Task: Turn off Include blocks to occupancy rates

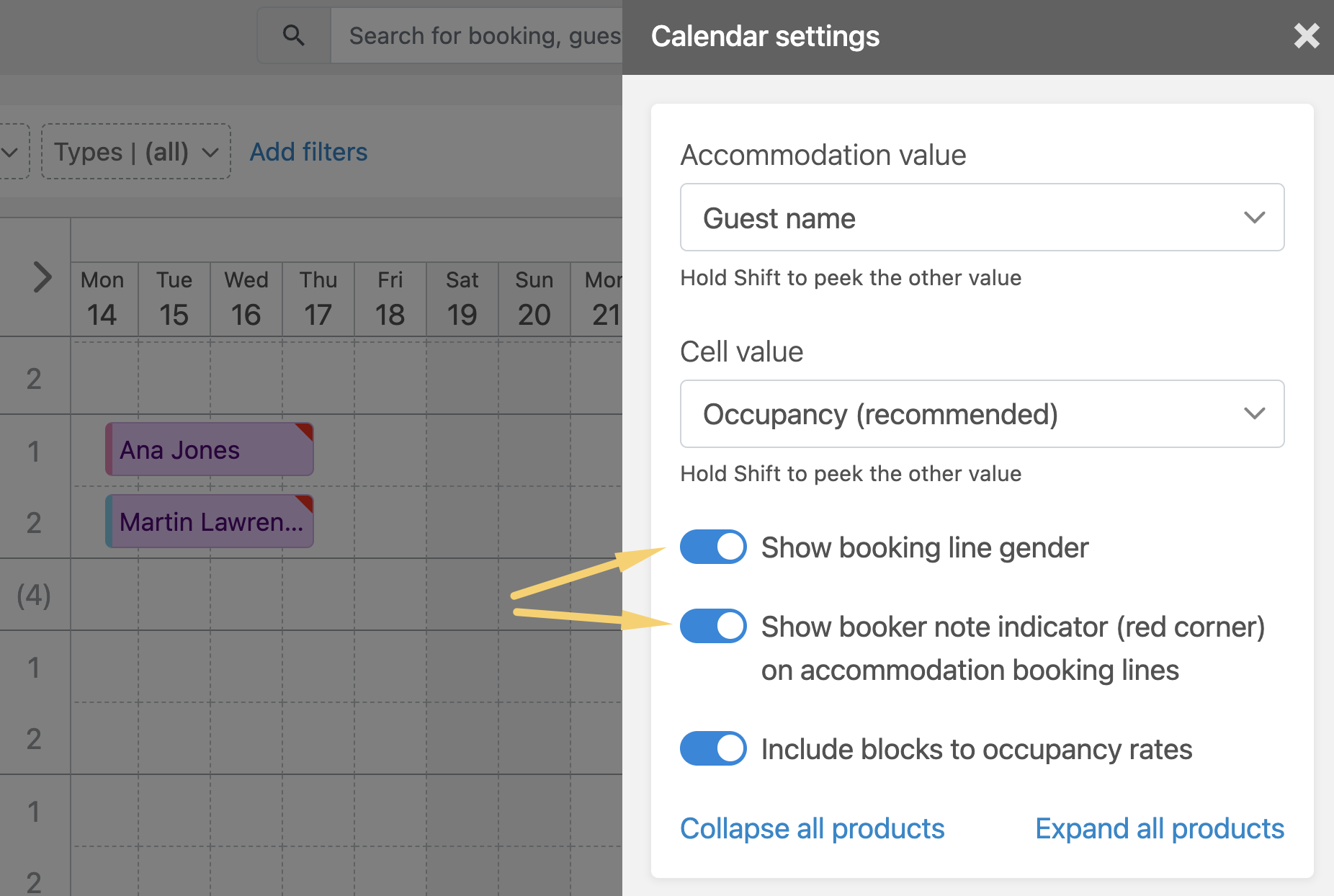Action: pyautogui.click(x=712, y=748)
